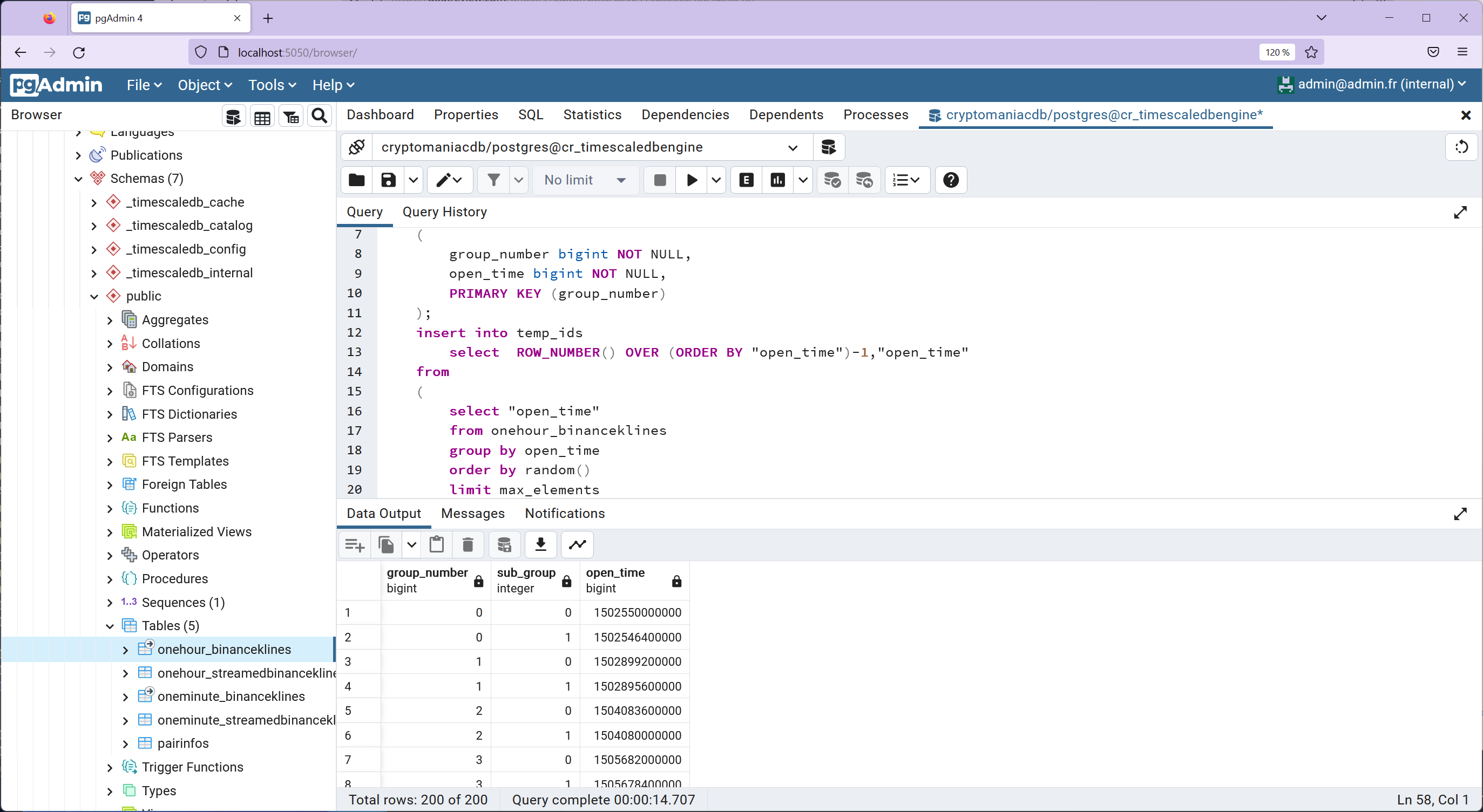Stop query execution with stop icon
This screenshot has width=1483, height=812.
click(x=660, y=180)
